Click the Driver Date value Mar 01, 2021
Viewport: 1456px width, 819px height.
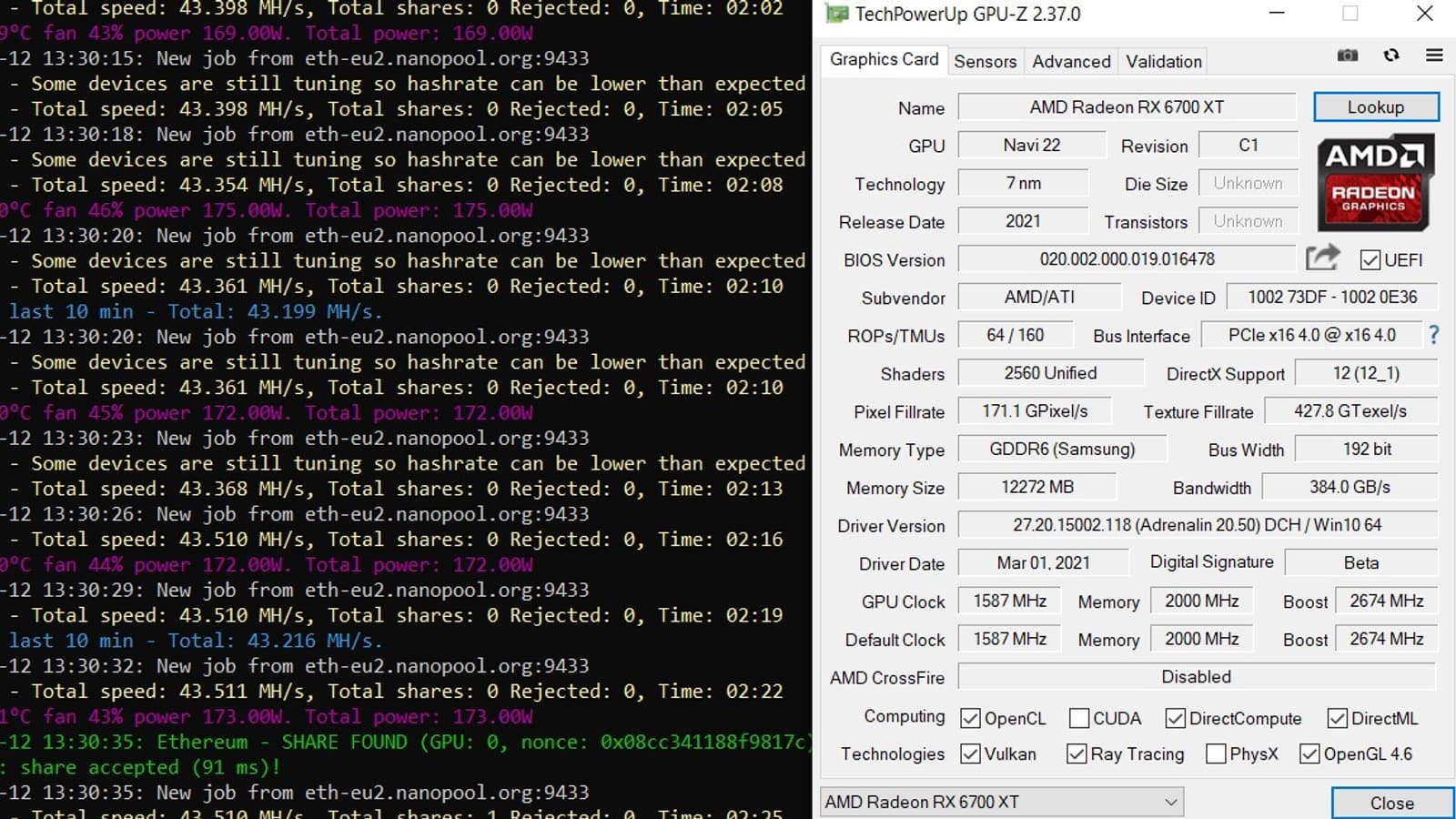(1043, 563)
